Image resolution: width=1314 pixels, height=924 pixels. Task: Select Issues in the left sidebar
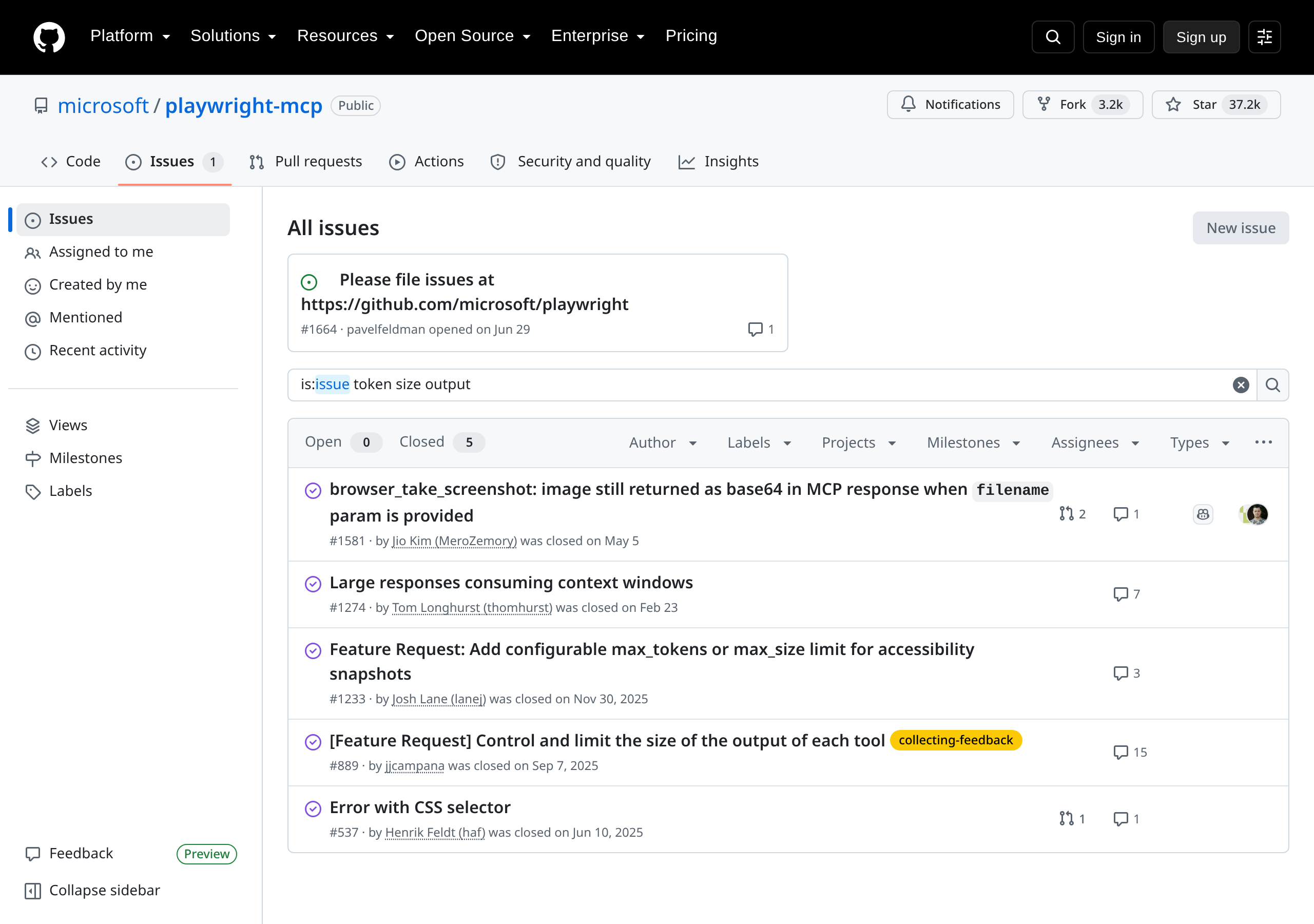123,220
